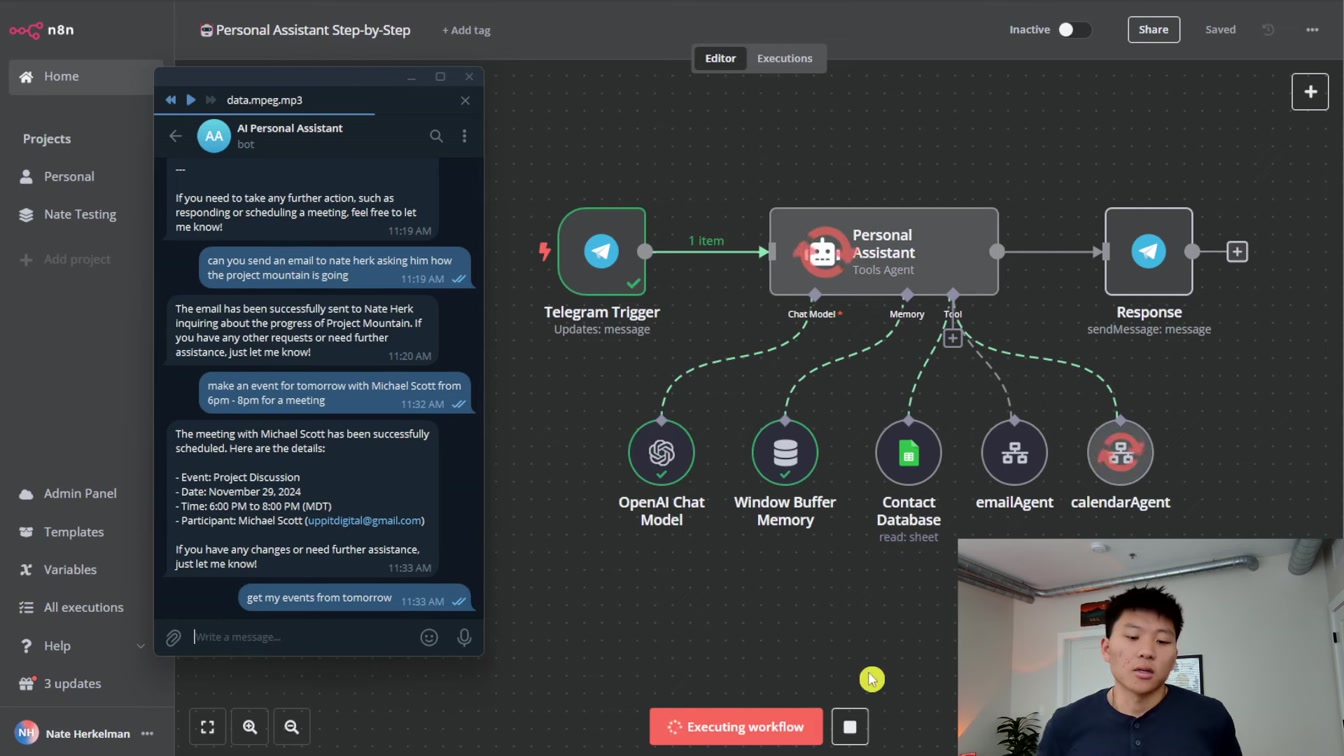This screenshot has width=1344, height=756.
Task: Zoom out on the canvas
Action: coord(292,727)
